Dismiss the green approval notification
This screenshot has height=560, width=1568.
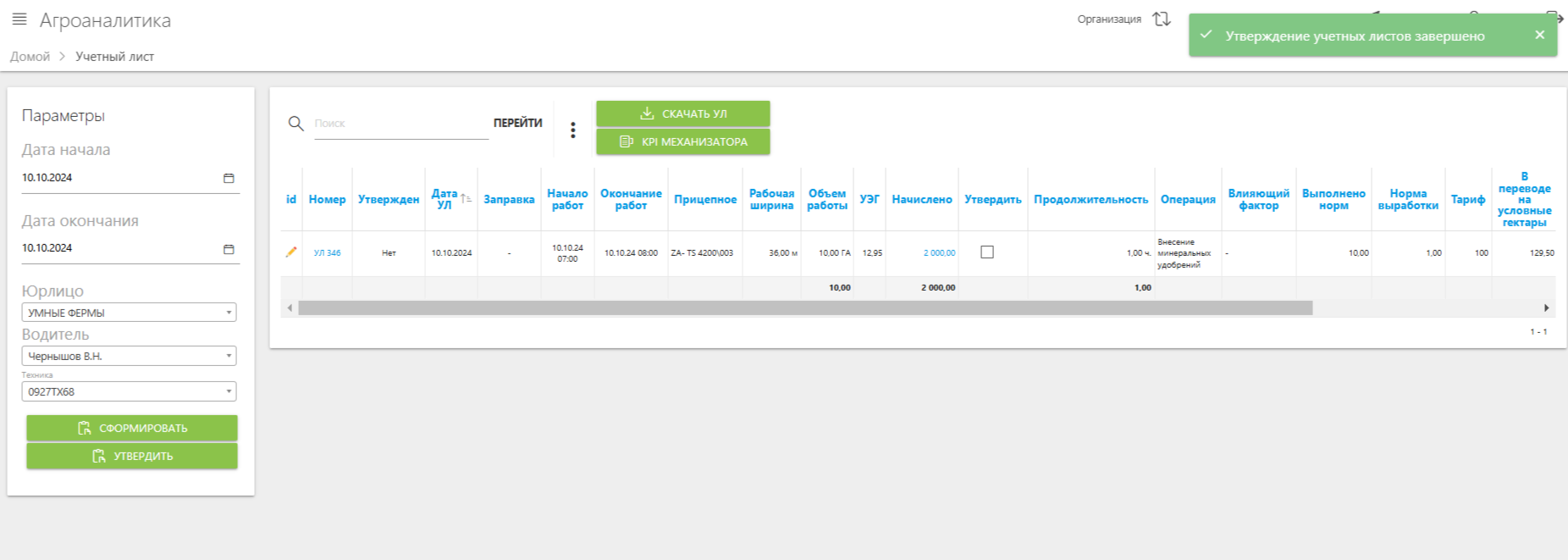coord(1539,35)
